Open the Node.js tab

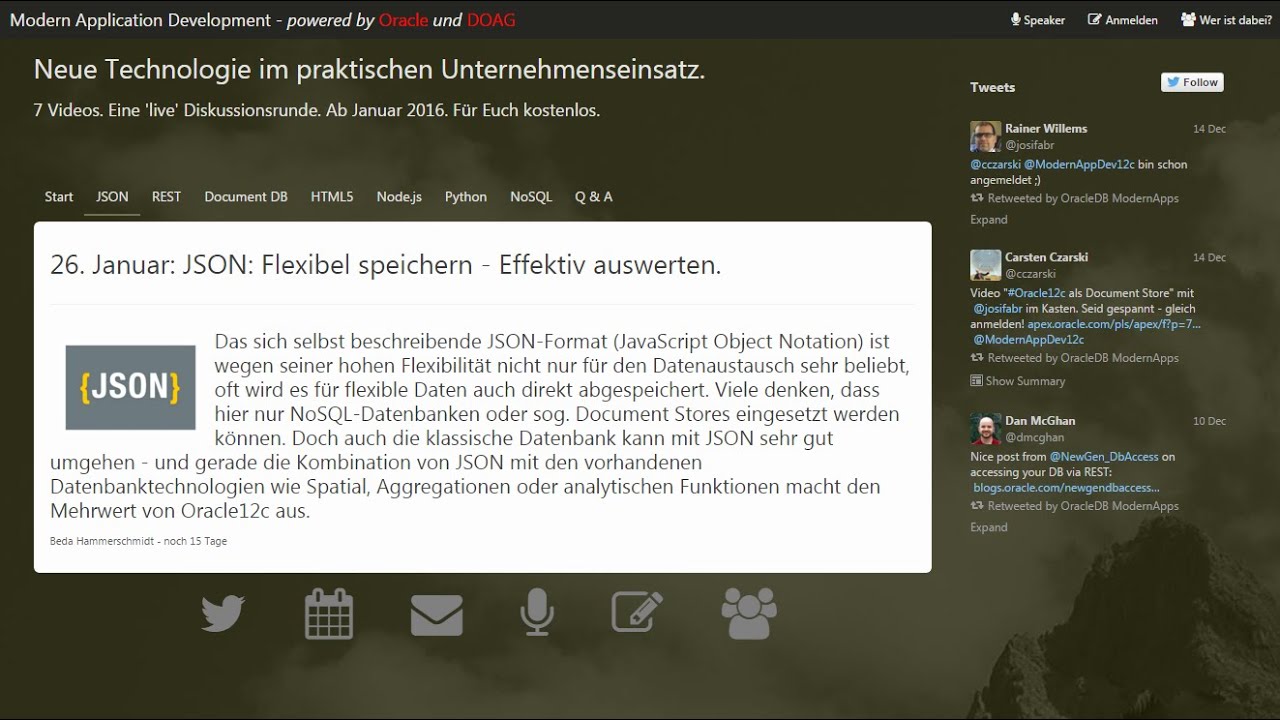click(x=399, y=197)
